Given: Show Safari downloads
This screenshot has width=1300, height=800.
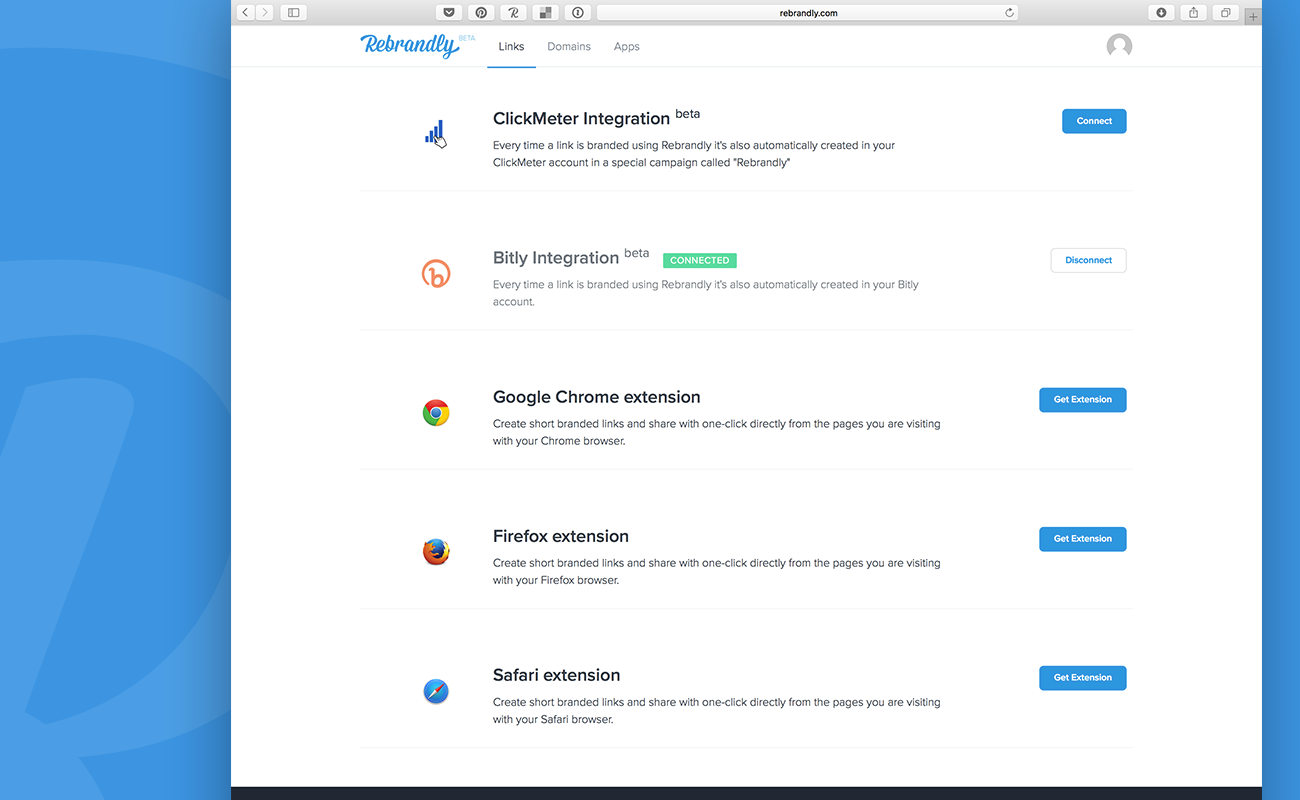Looking at the screenshot, I should (x=1161, y=13).
